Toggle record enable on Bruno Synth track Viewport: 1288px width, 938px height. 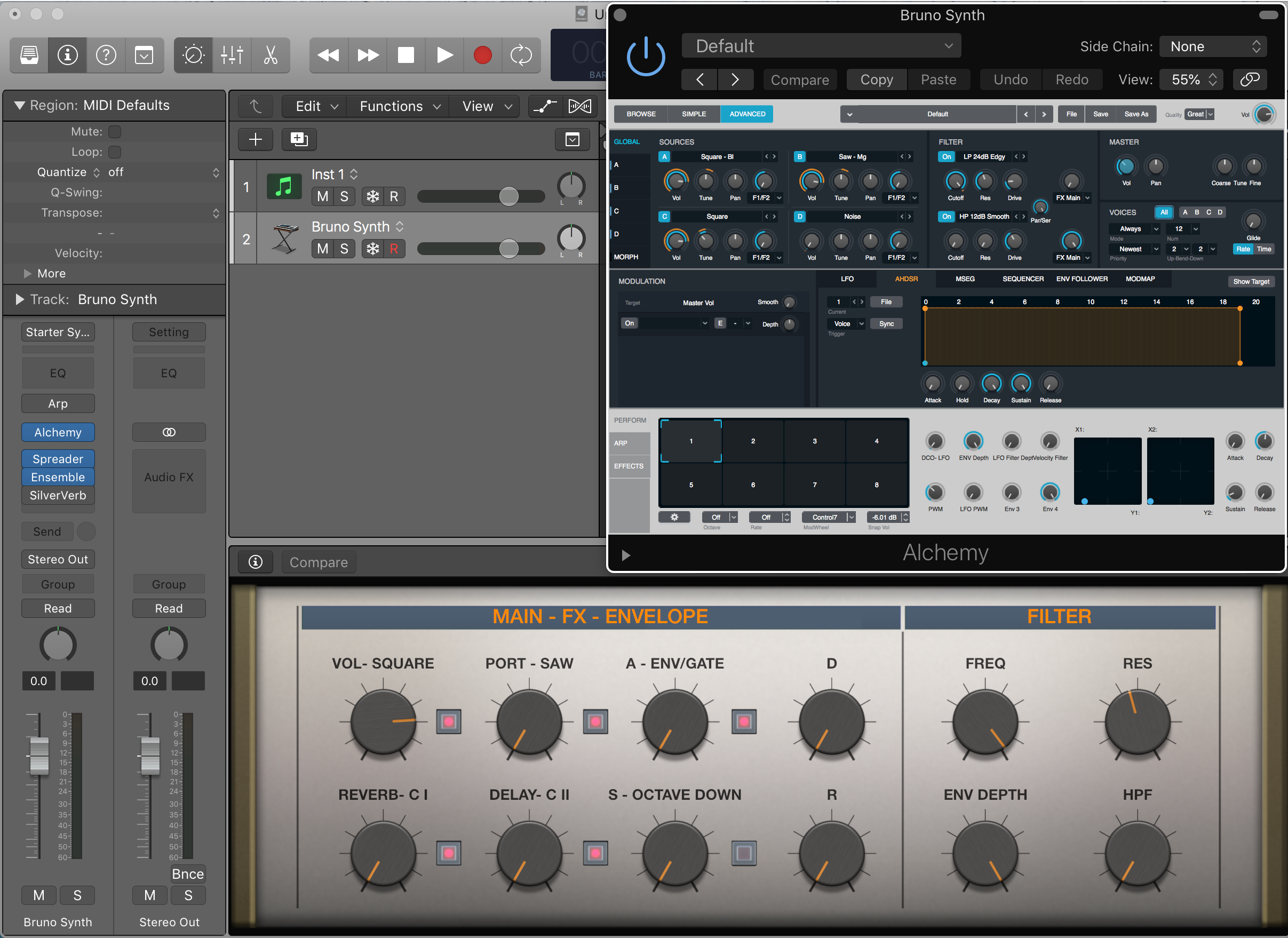click(394, 249)
